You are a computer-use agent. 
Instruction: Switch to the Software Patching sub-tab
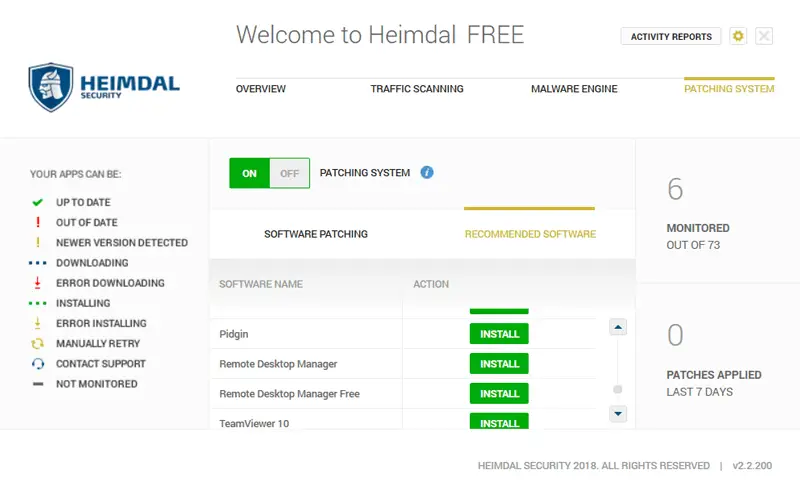tap(316, 234)
